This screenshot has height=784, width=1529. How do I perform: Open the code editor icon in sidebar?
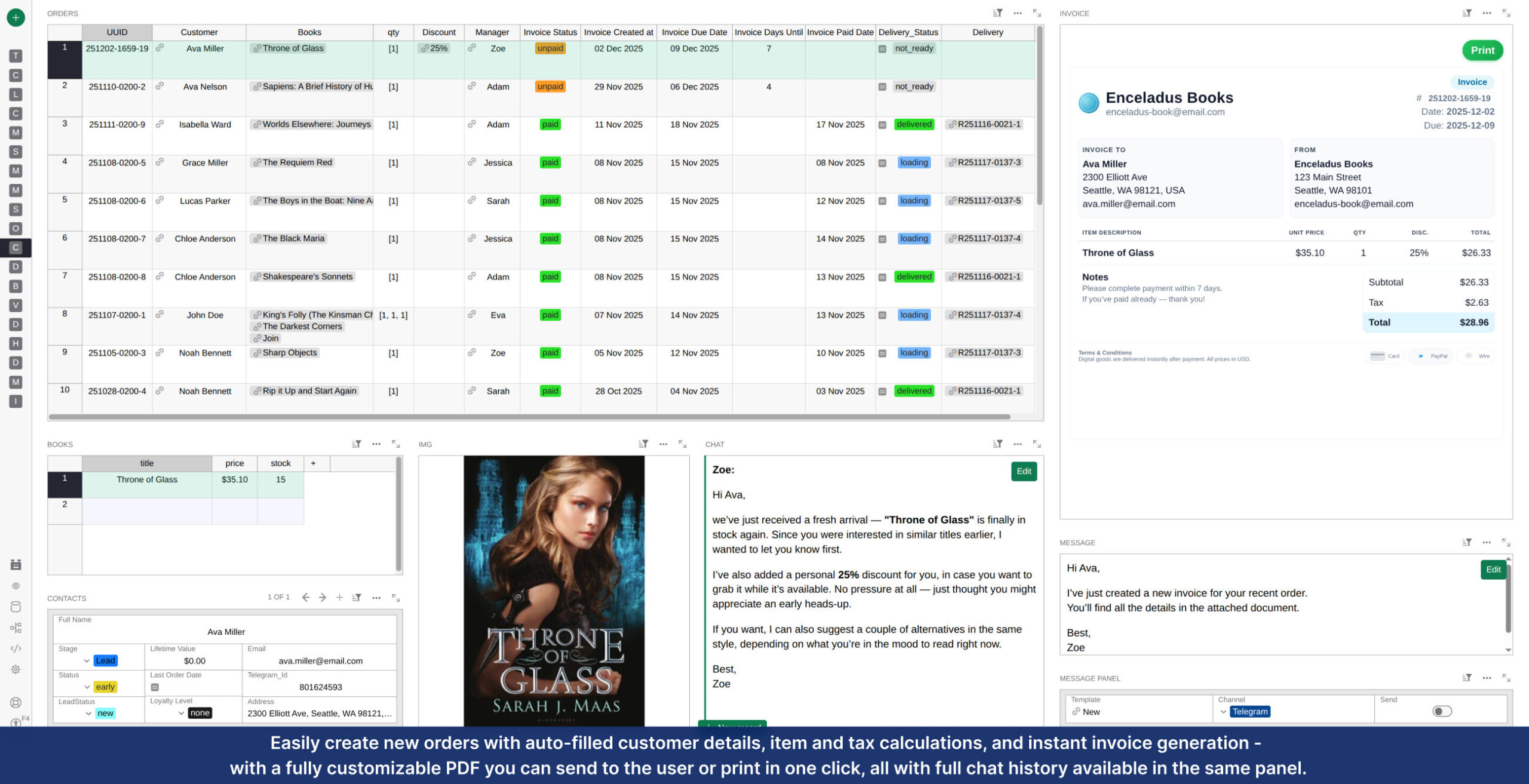click(x=16, y=648)
